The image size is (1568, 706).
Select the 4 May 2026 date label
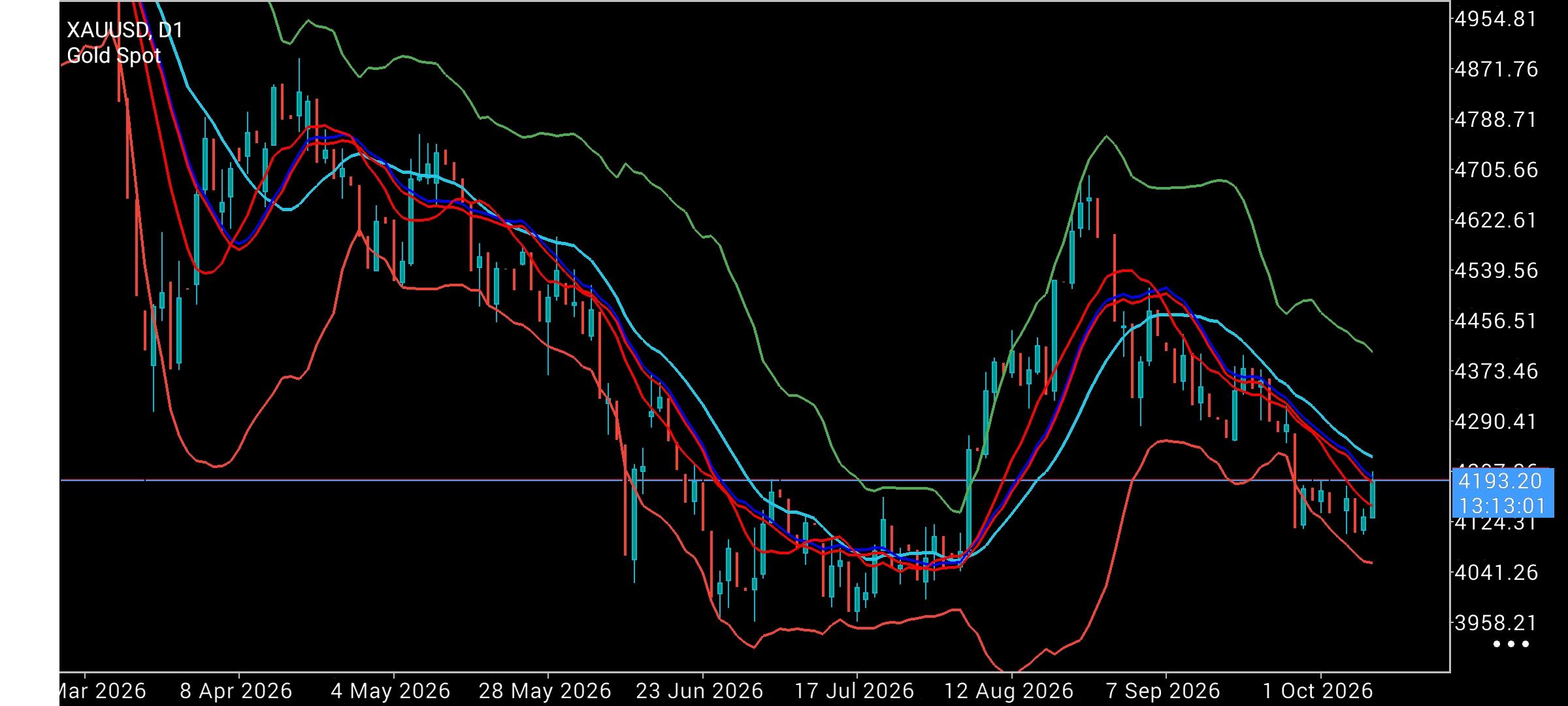tap(391, 691)
